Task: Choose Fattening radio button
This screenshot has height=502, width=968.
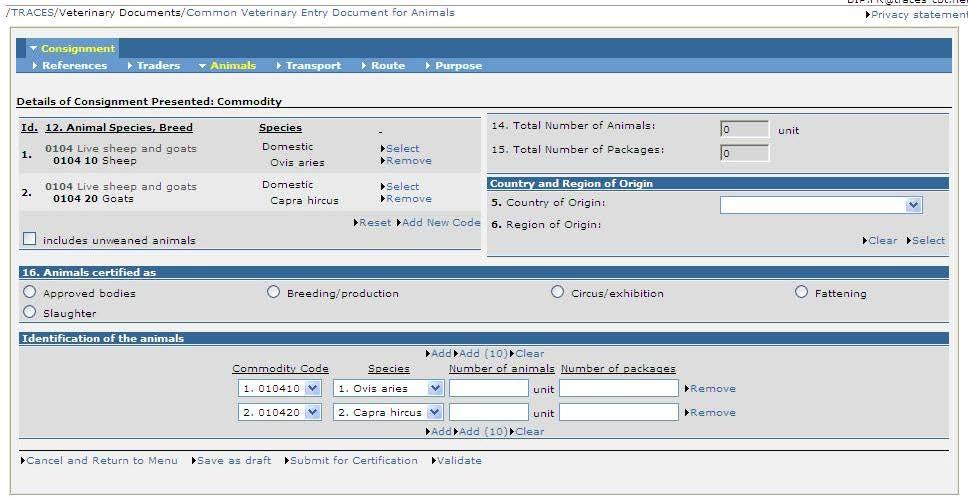Action: (801, 291)
